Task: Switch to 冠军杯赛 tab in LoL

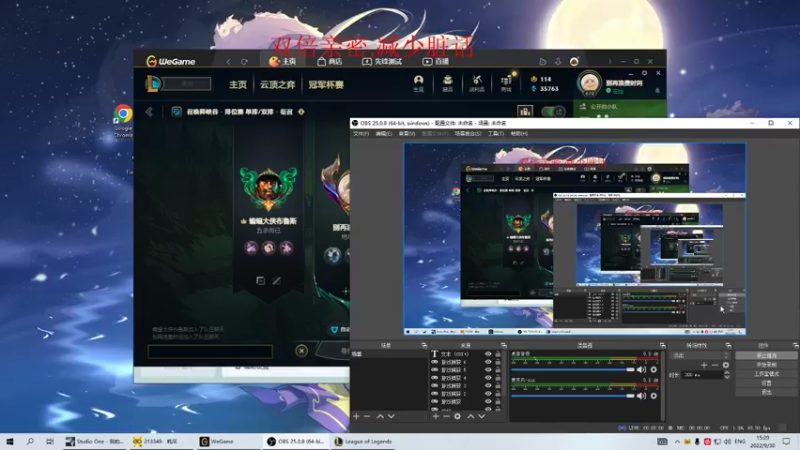Action: (326, 85)
